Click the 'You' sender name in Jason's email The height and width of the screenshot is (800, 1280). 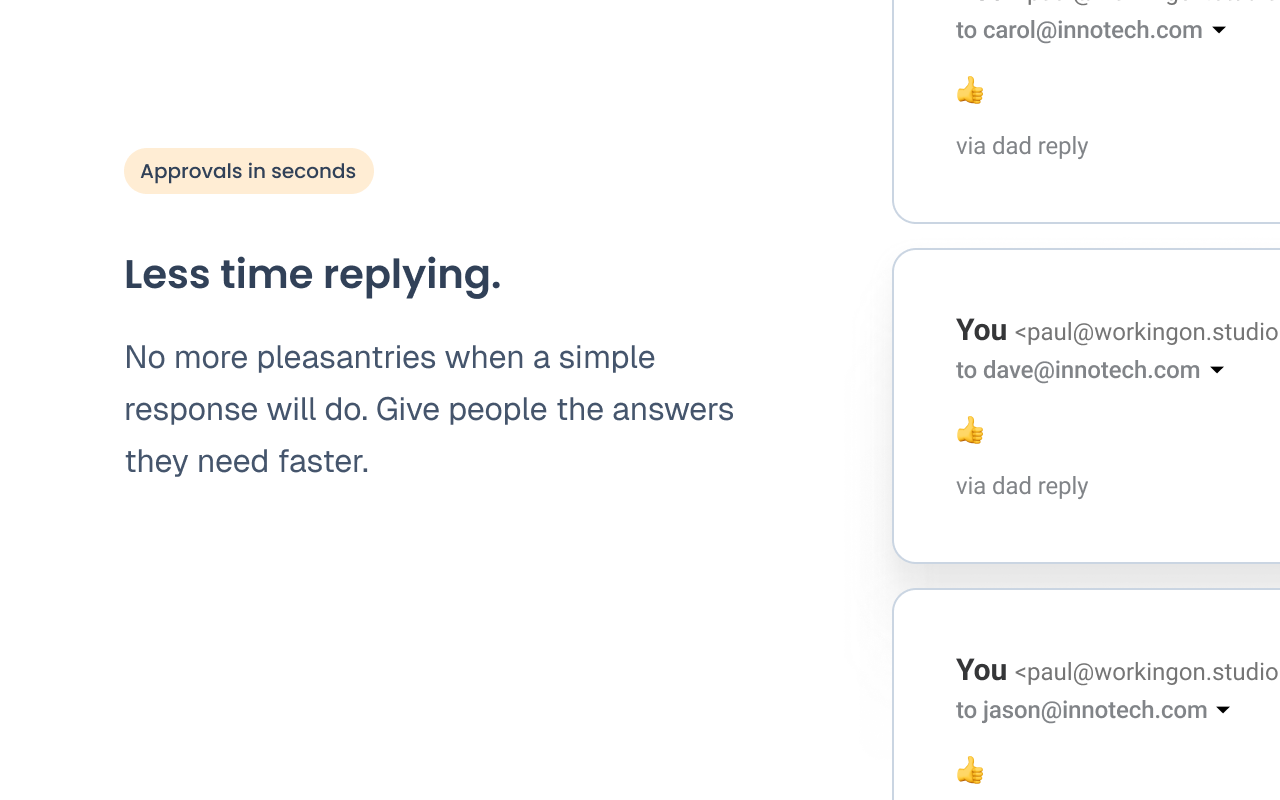(x=981, y=670)
